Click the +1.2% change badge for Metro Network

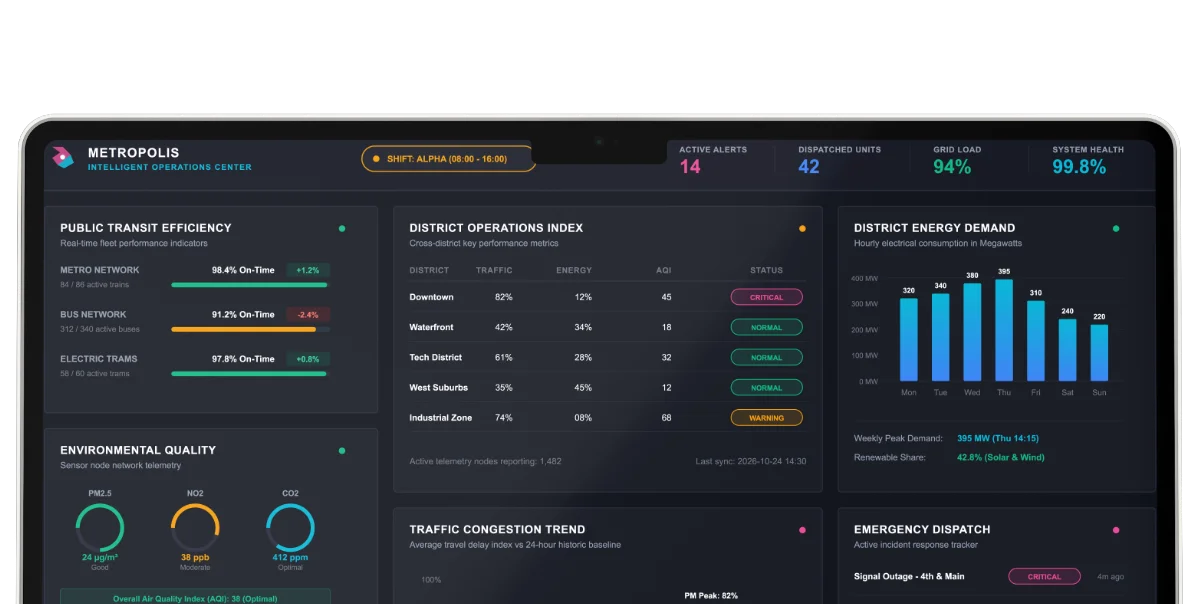[x=308, y=270]
